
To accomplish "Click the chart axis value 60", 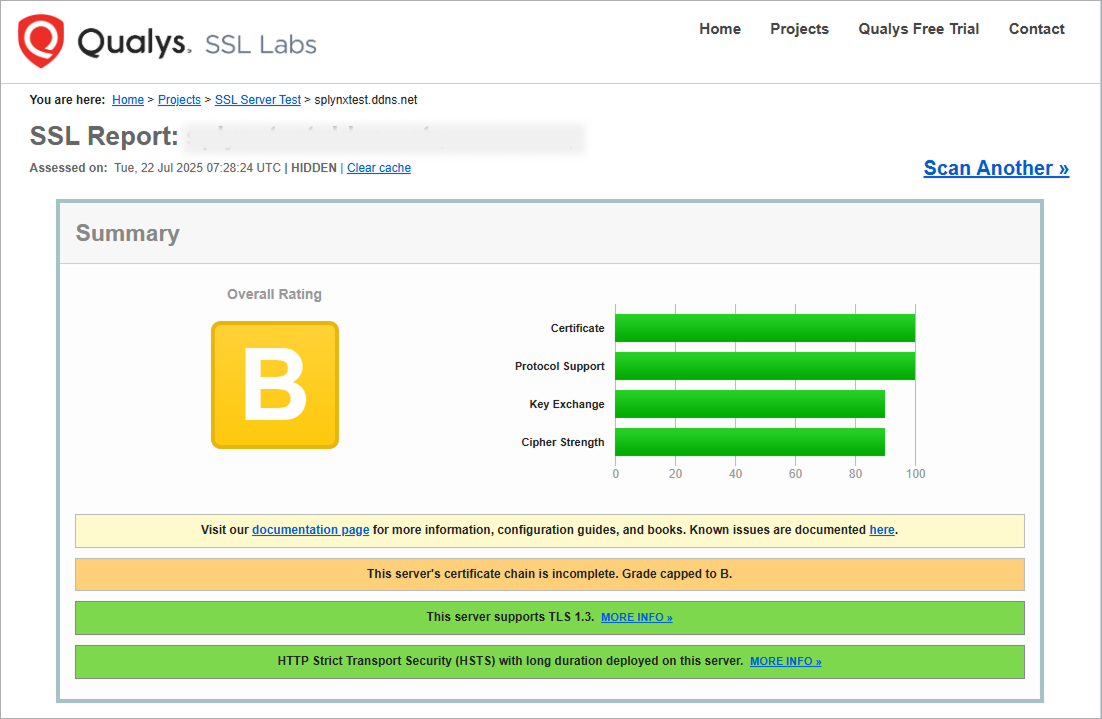I will click(x=796, y=474).
